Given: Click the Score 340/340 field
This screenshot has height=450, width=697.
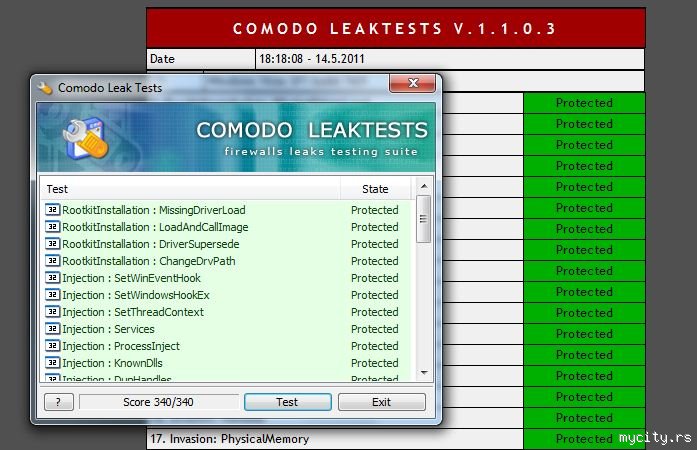Looking at the screenshot, I should pyautogui.click(x=159, y=402).
